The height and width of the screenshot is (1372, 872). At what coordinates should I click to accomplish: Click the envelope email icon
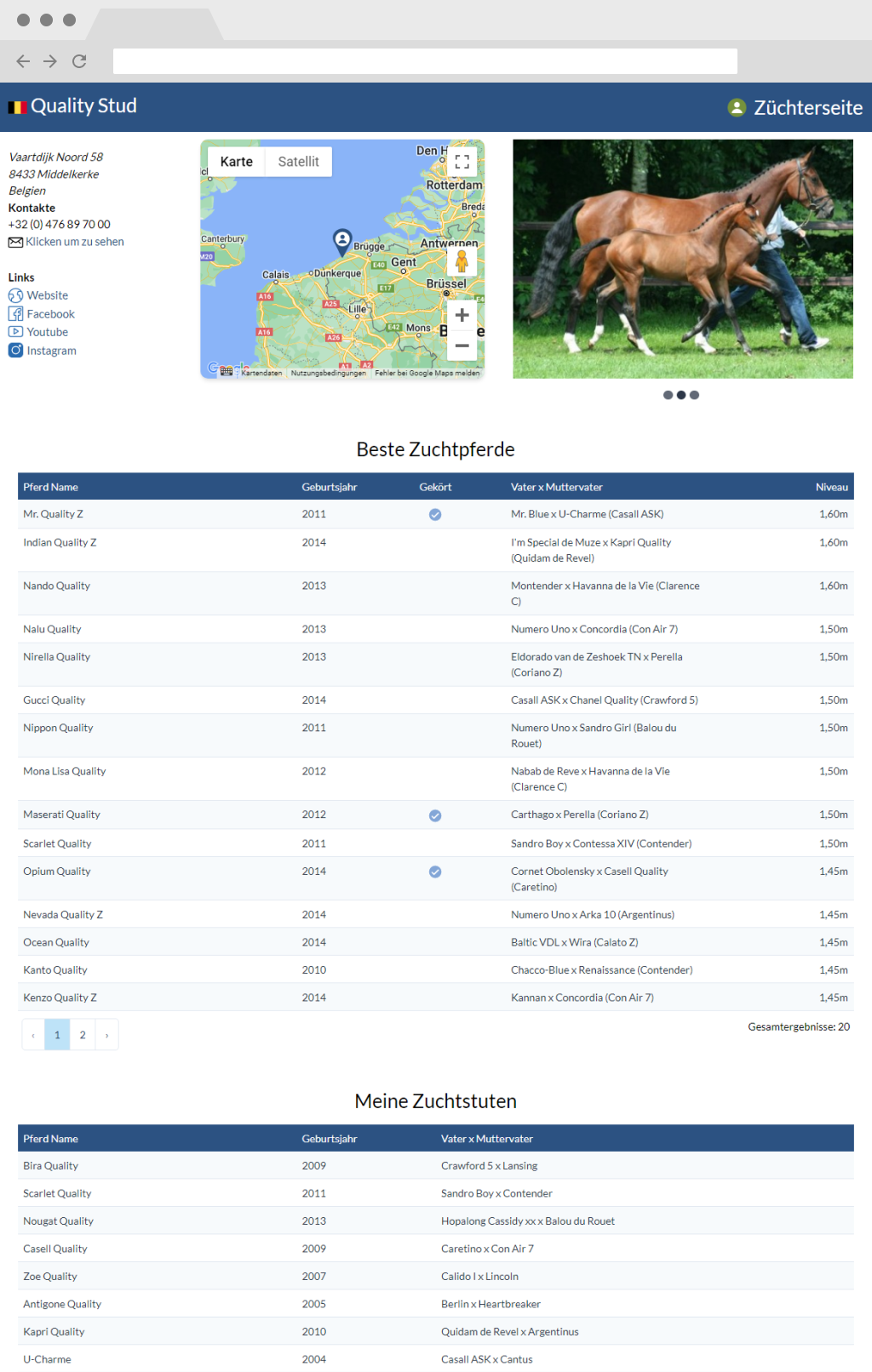click(x=15, y=243)
